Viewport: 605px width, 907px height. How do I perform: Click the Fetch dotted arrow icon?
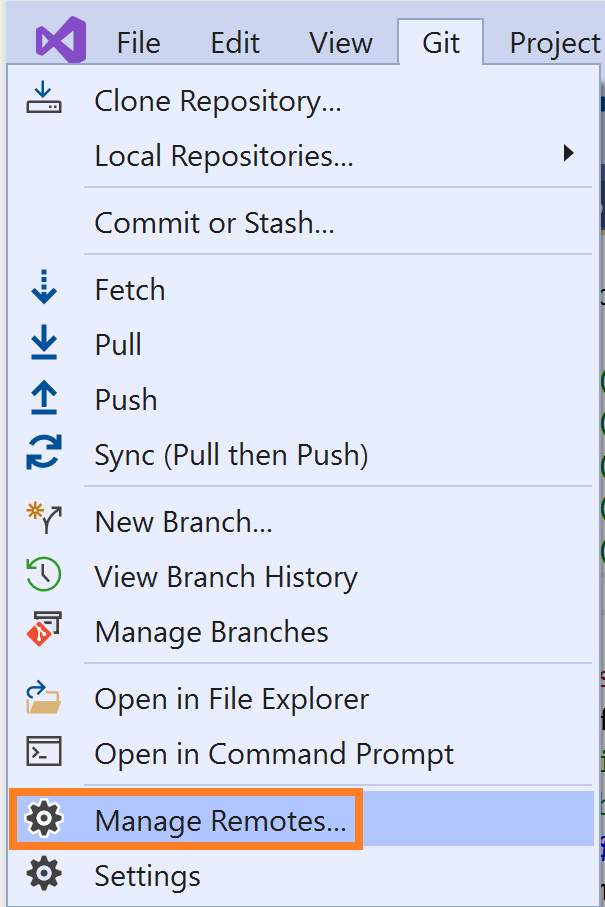click(44, 289)
